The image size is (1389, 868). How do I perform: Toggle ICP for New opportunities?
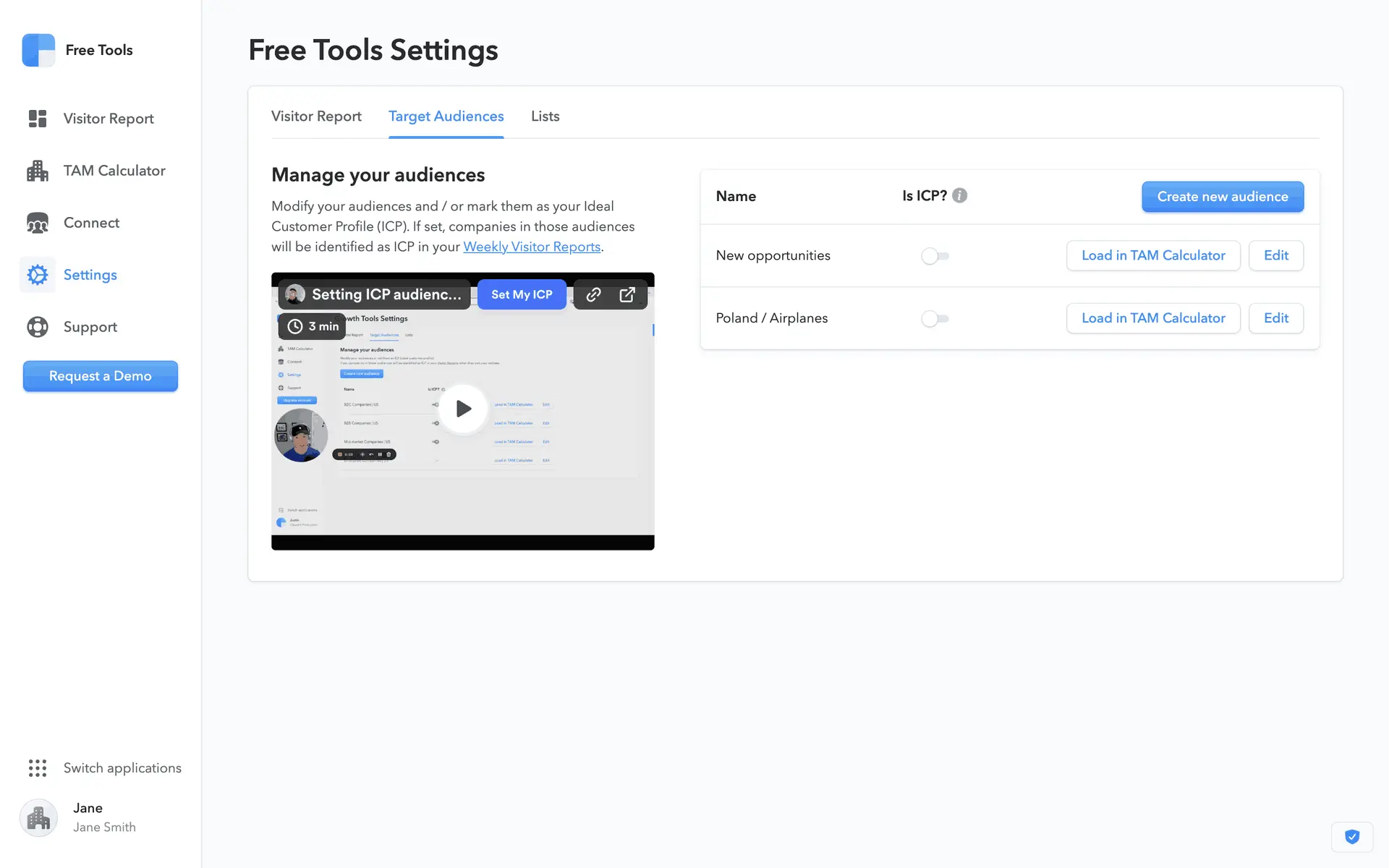(x=935, y=256)
